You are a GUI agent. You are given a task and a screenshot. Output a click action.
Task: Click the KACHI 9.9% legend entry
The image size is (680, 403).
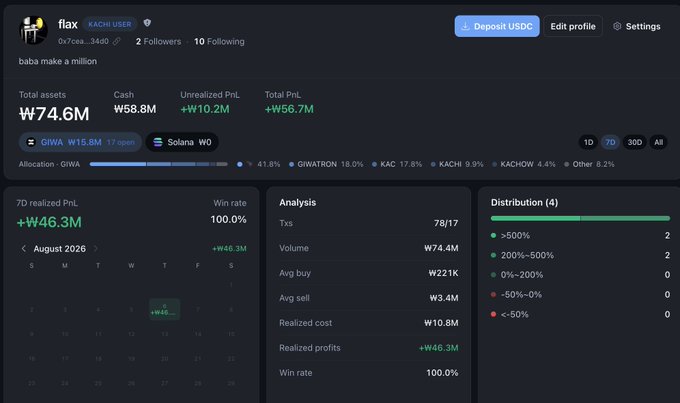[457, 164]
